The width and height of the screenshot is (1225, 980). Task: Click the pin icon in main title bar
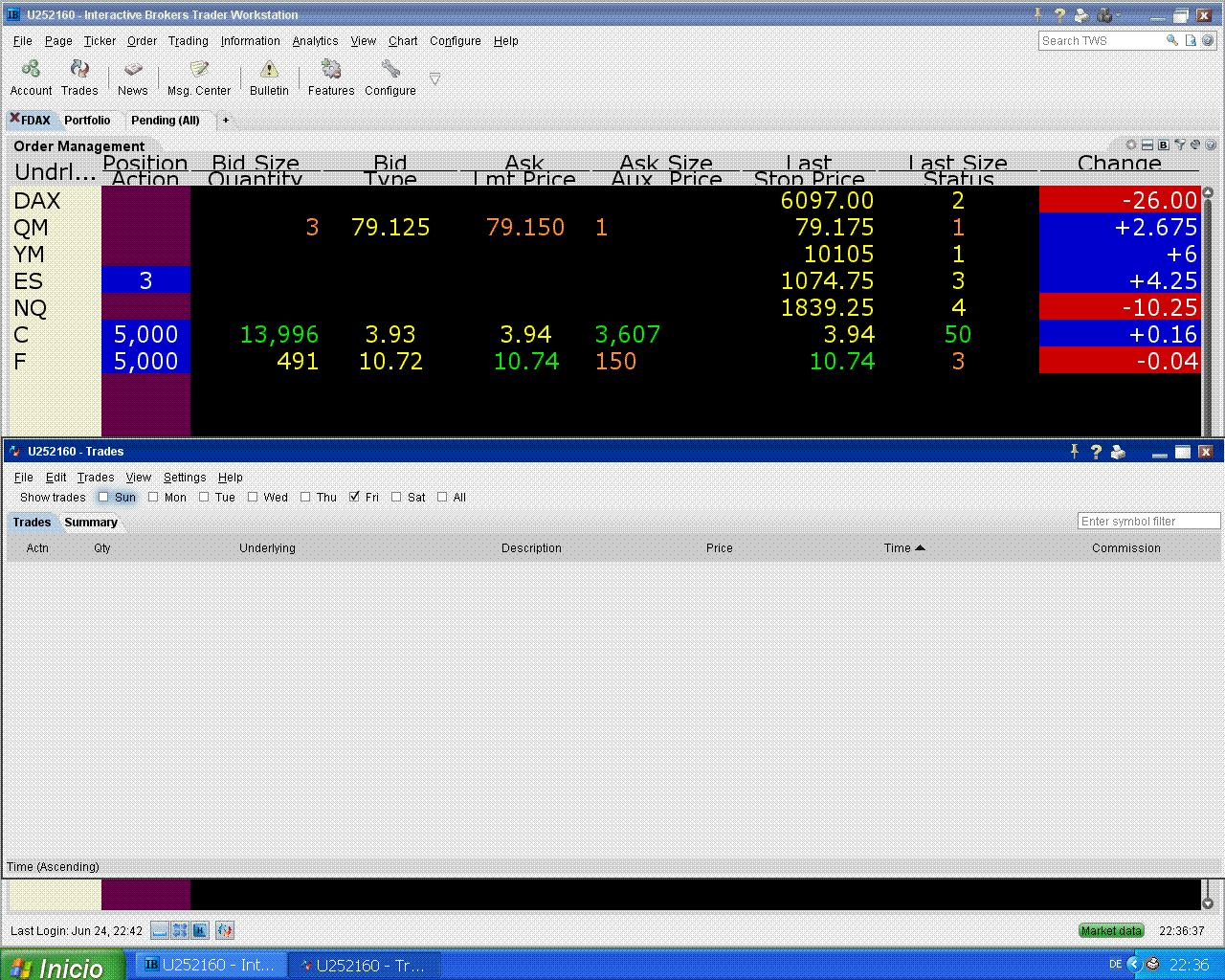point(1038,14)
